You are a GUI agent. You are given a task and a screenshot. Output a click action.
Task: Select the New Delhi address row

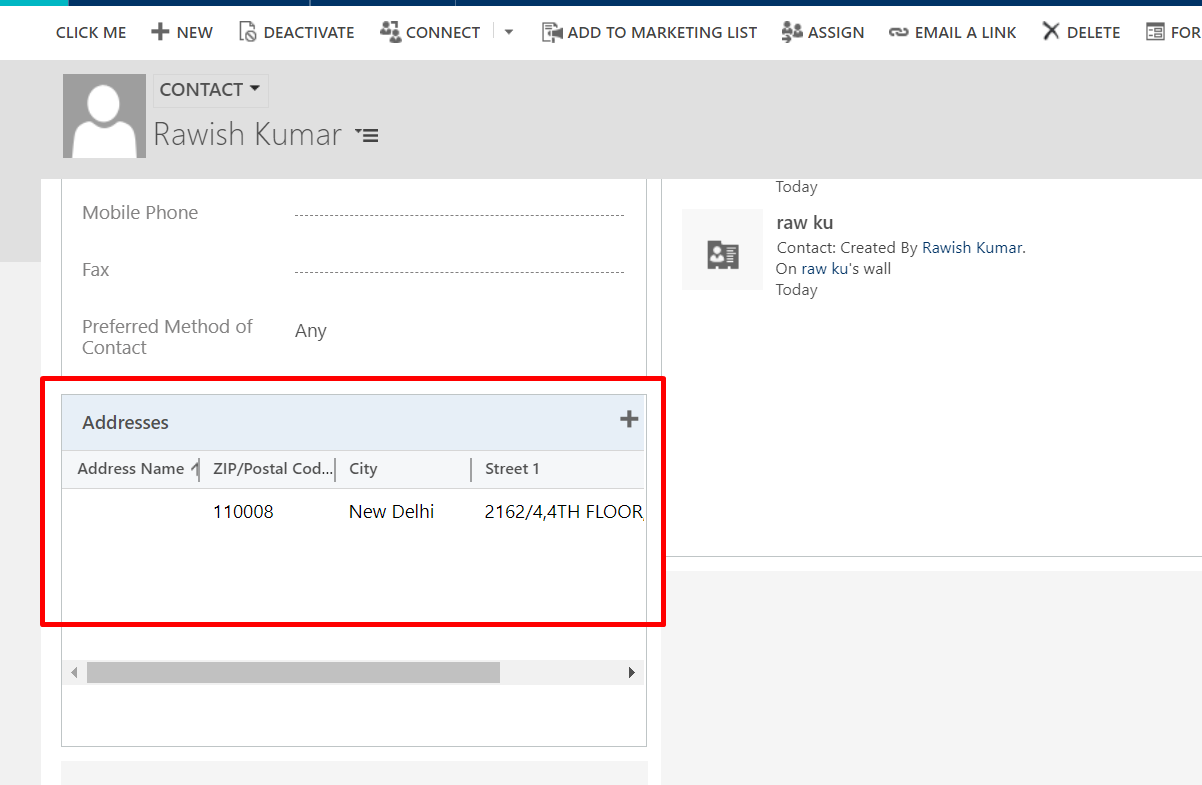391,512
